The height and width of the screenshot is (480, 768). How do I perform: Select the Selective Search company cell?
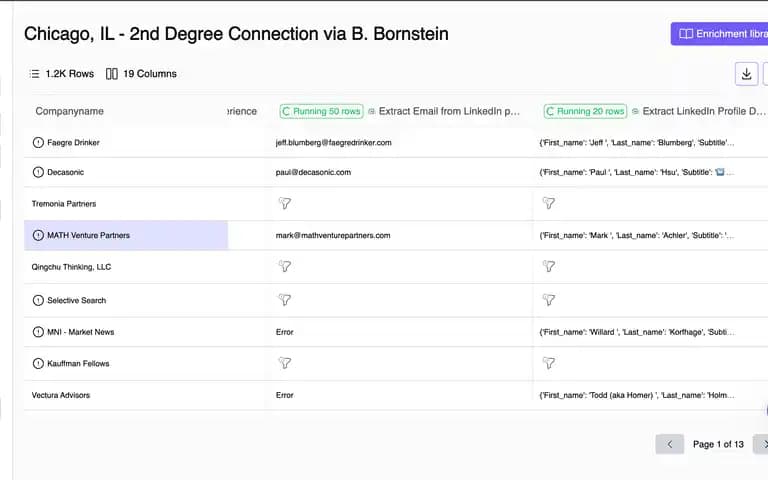126,300
